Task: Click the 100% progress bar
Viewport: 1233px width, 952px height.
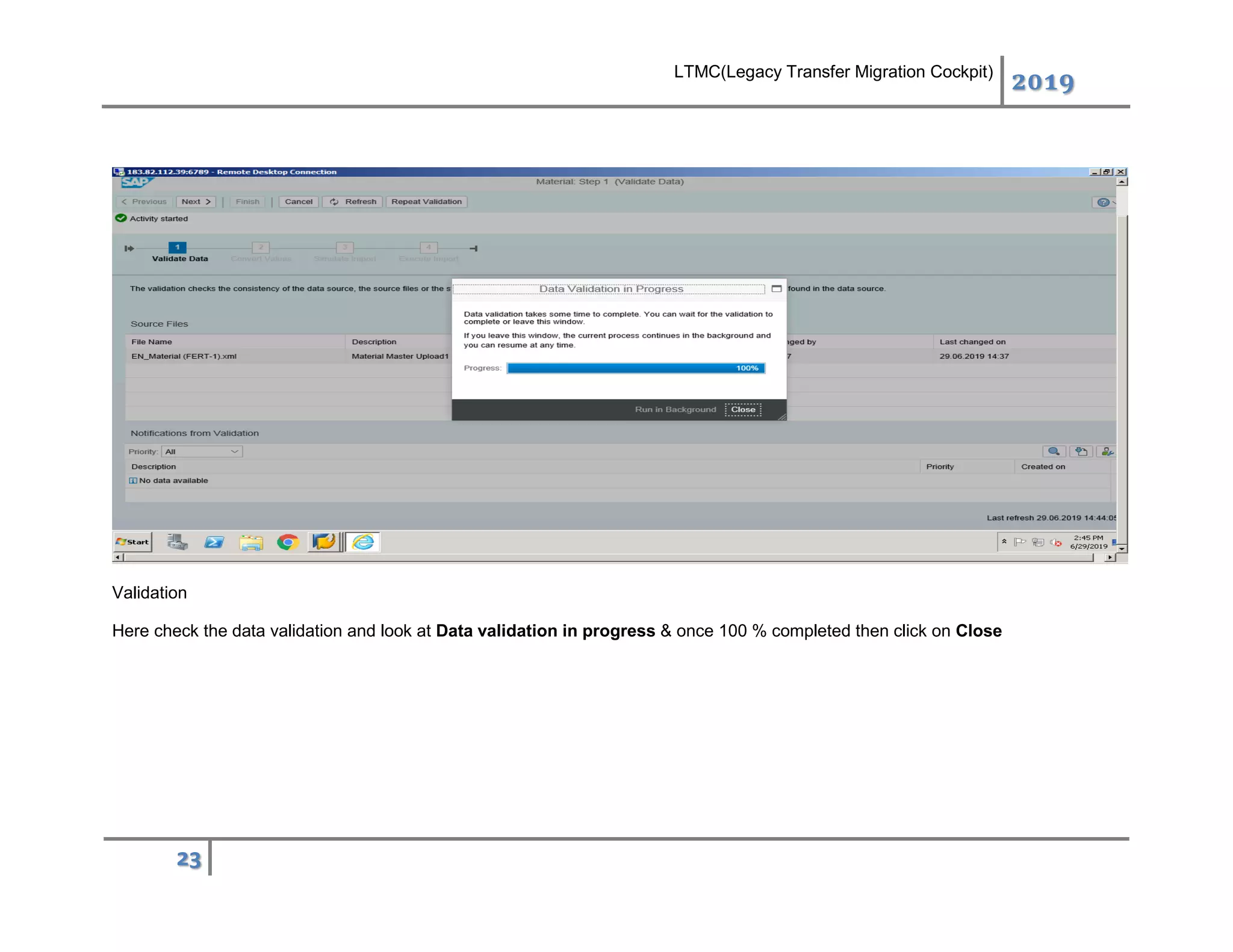Action: coord(636,368)
